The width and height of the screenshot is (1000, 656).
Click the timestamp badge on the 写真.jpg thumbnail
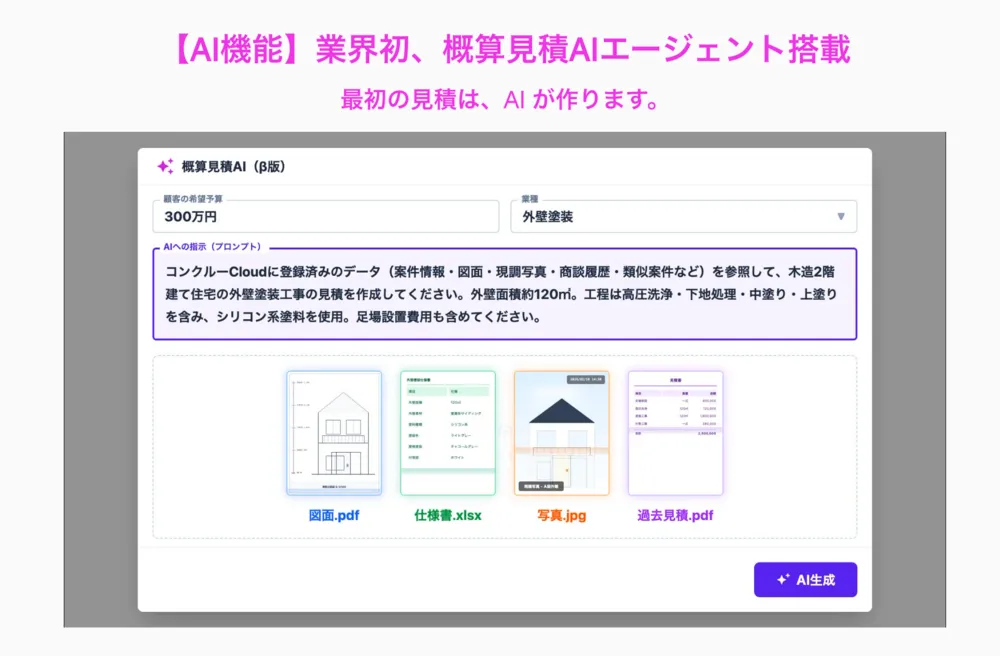586,379
